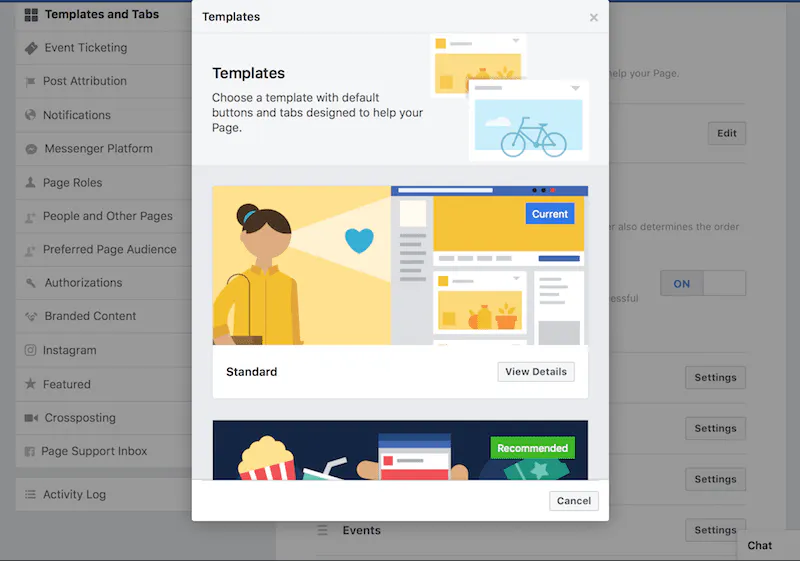Click the Messenger Platform icon
Viewport: 800px width, 561px height.
tap(31, 149)
